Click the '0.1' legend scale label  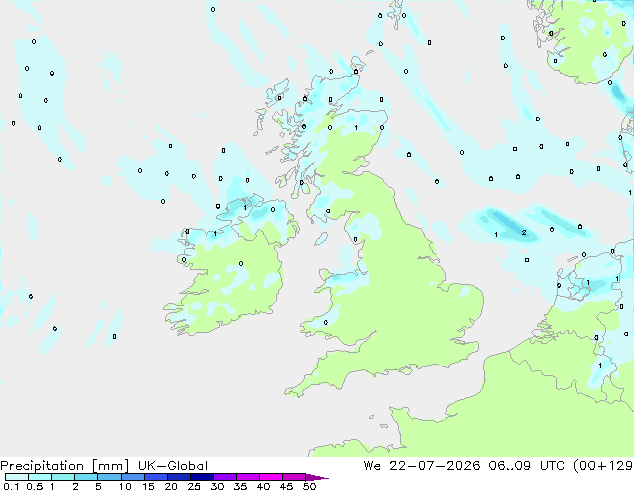pyautogui.click(x=11, y=486)
